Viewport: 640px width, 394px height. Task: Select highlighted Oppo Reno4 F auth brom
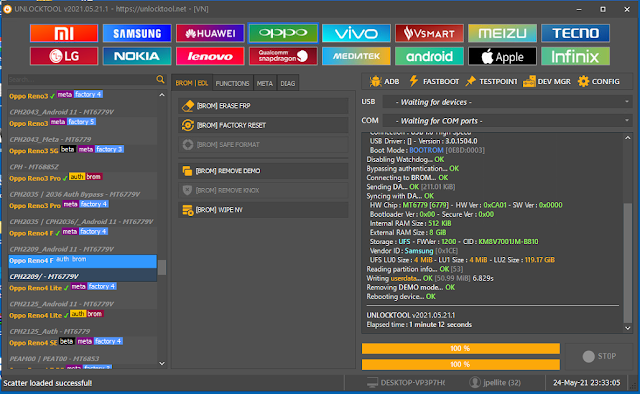click(x=82, y=268)
